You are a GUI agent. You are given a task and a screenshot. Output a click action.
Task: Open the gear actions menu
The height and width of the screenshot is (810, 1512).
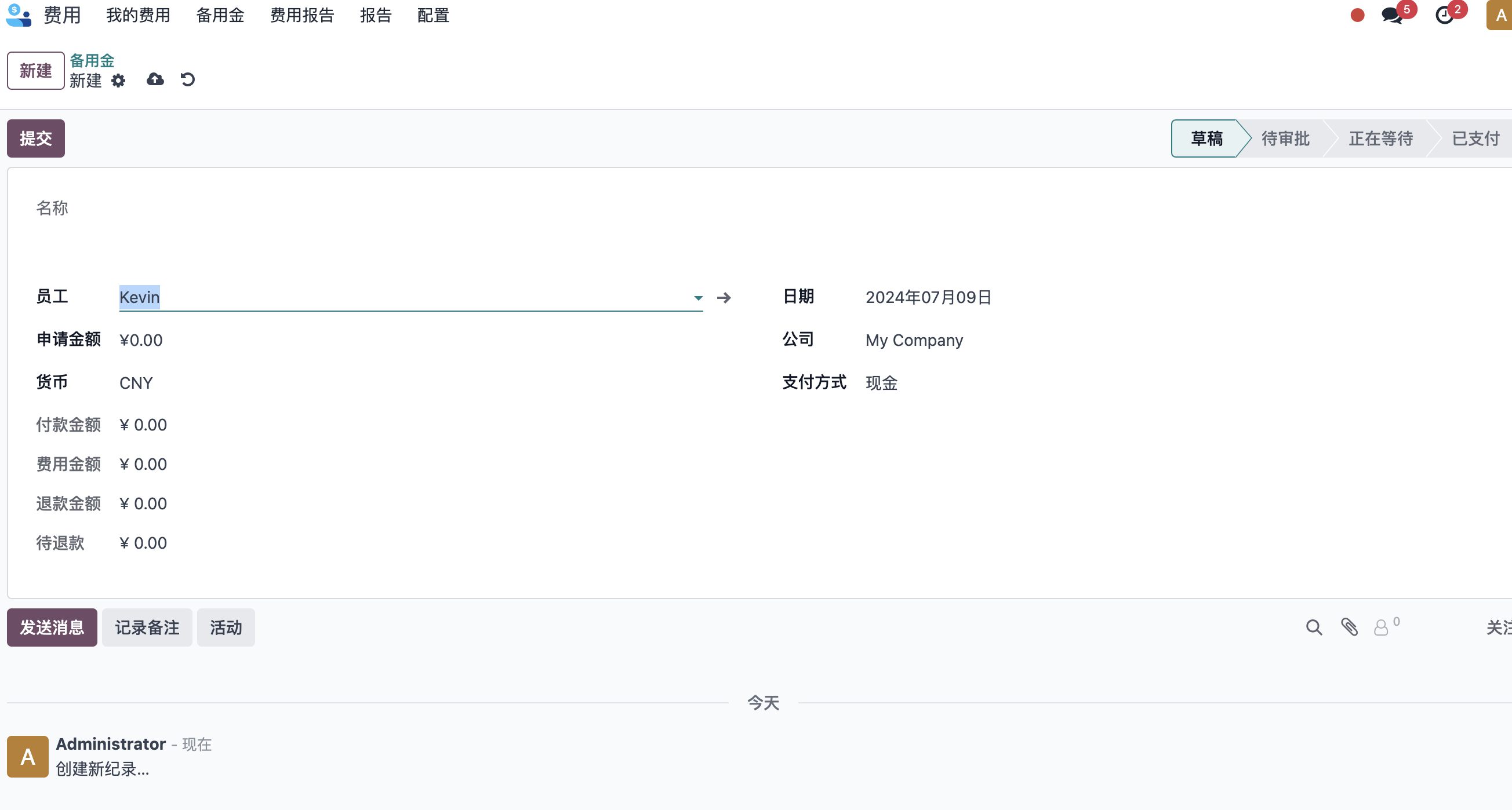[118, 81]
